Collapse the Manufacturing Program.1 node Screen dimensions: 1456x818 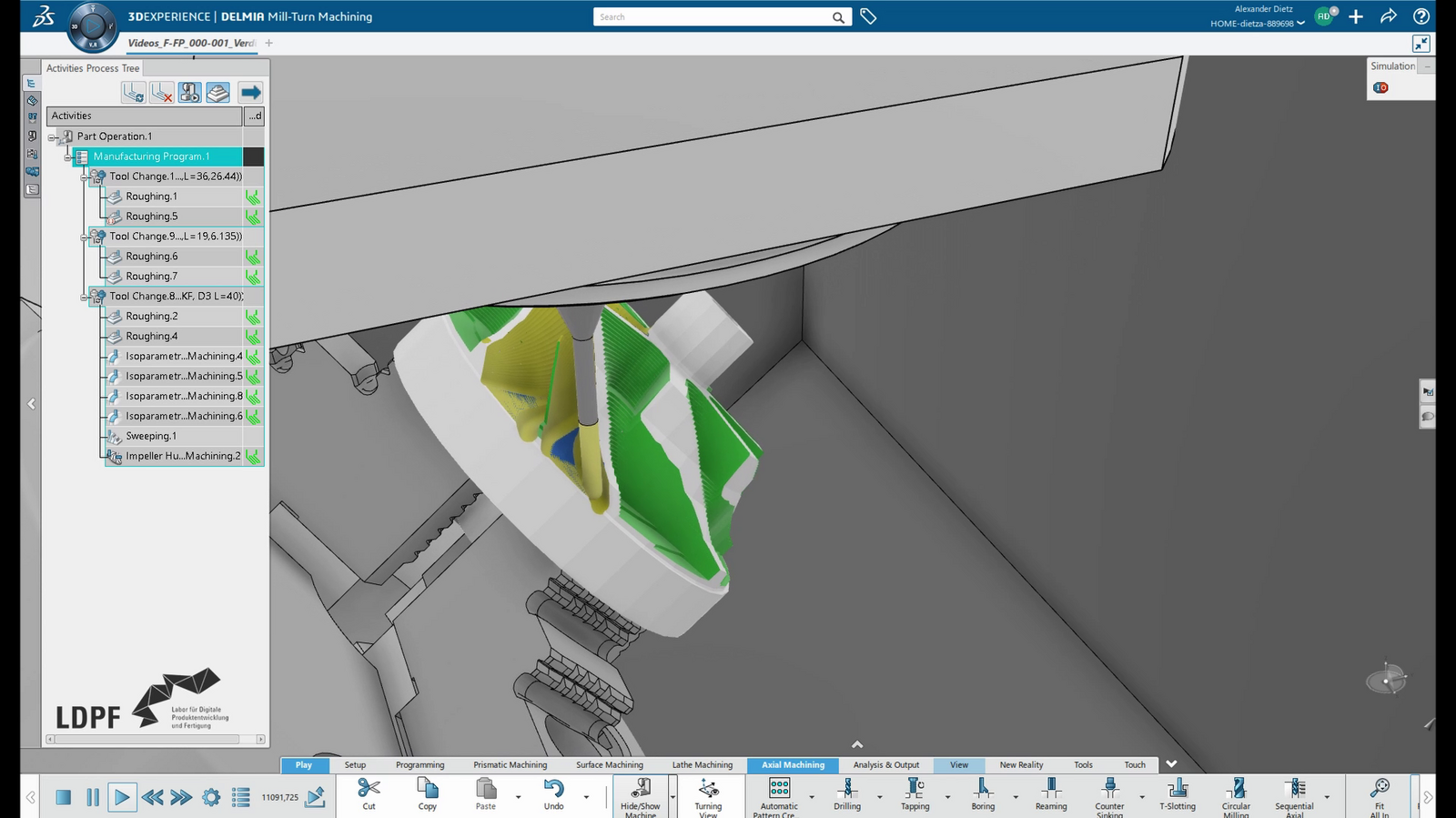tap(68, 157)
